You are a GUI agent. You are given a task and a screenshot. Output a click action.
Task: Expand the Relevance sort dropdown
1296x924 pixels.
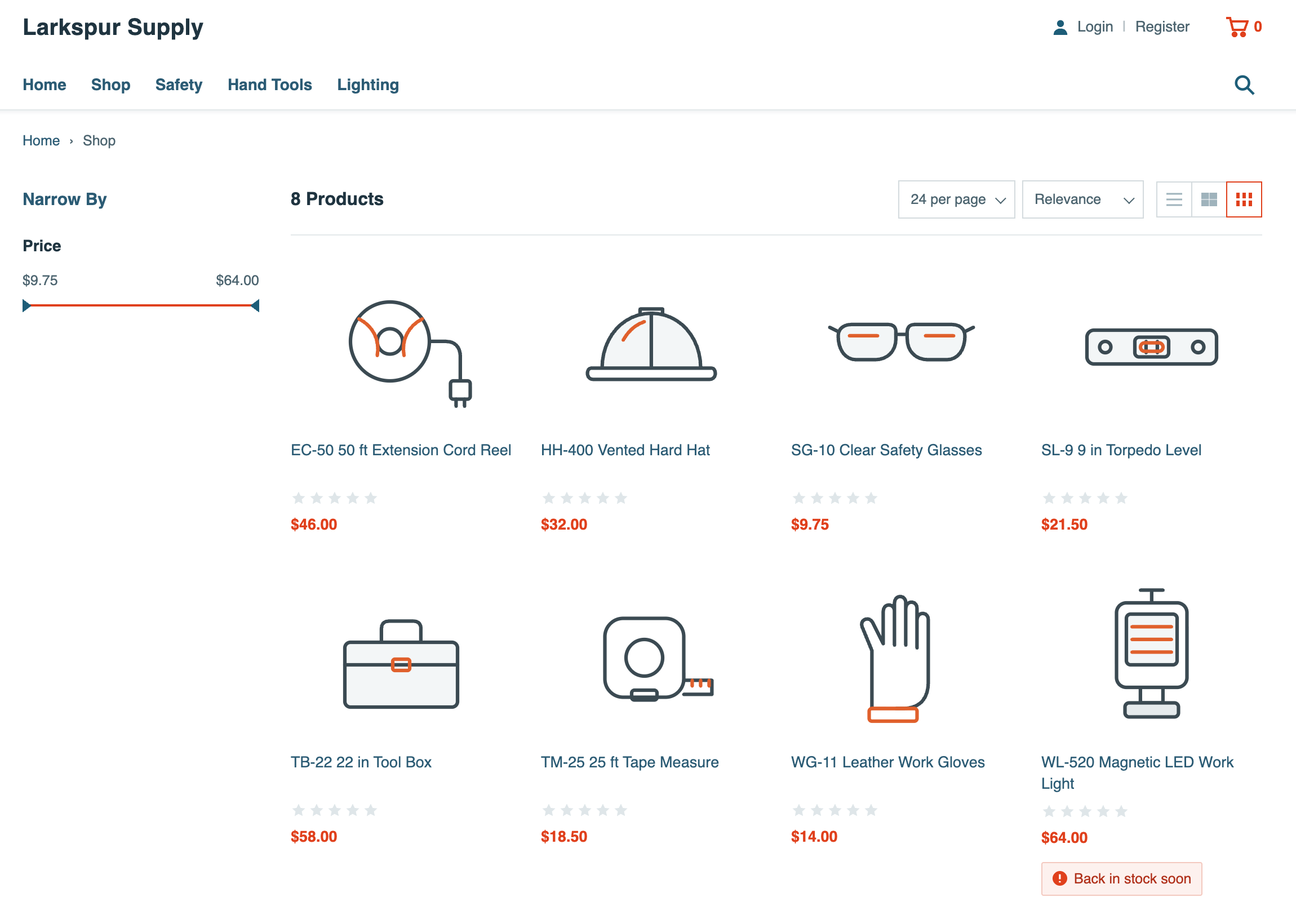click(x=1082, y=199)
